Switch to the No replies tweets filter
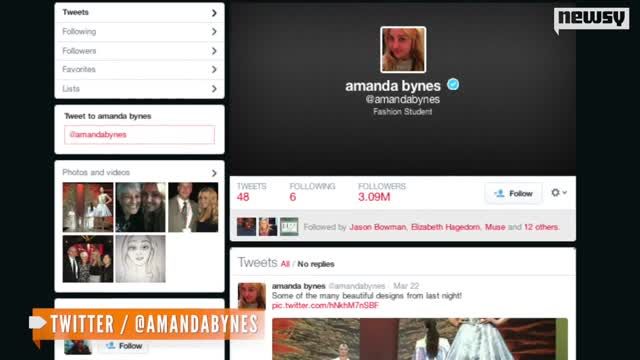The image size is (640, 360). pos(316,264)
